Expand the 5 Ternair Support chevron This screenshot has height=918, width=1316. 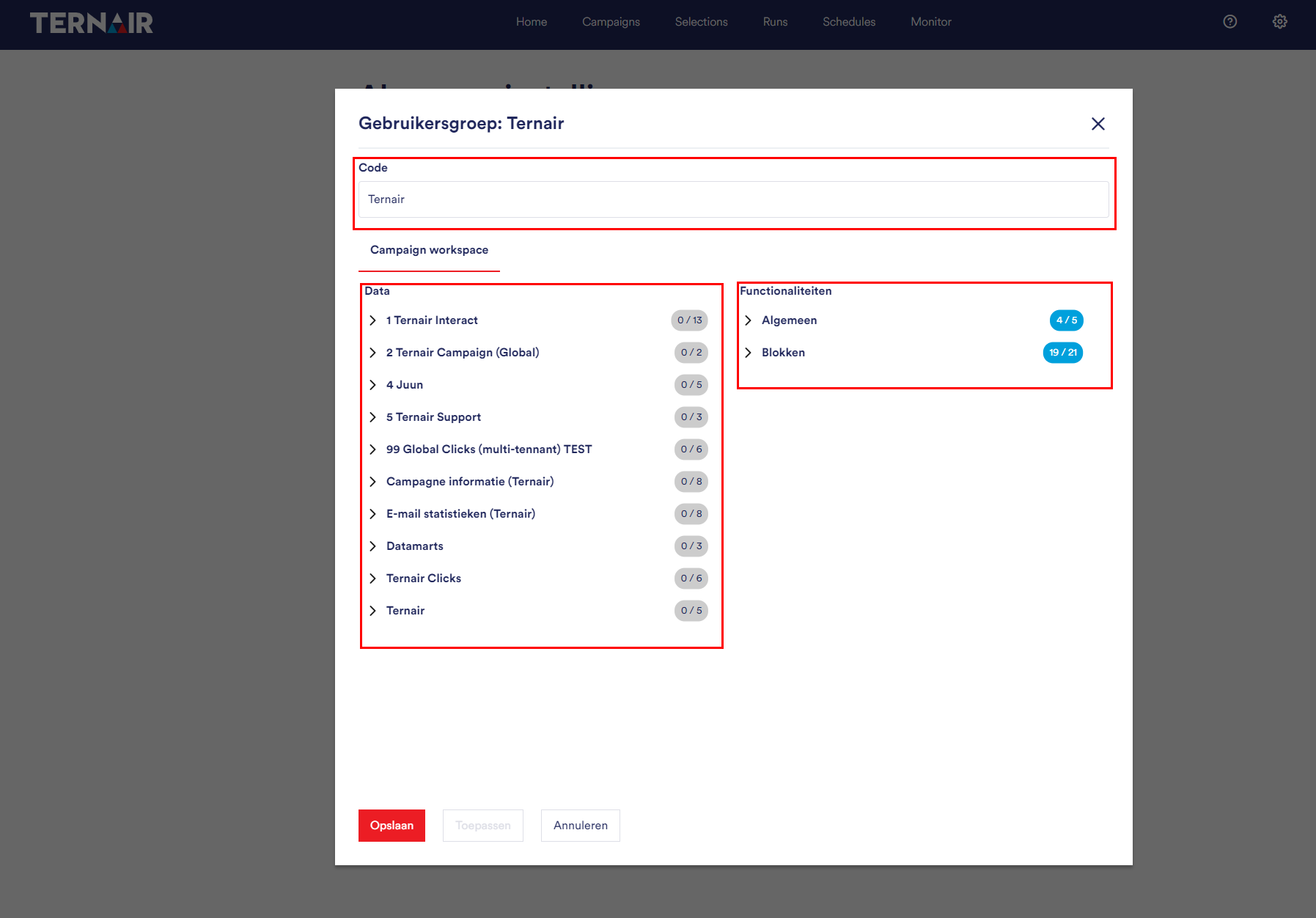pos(372,417)
